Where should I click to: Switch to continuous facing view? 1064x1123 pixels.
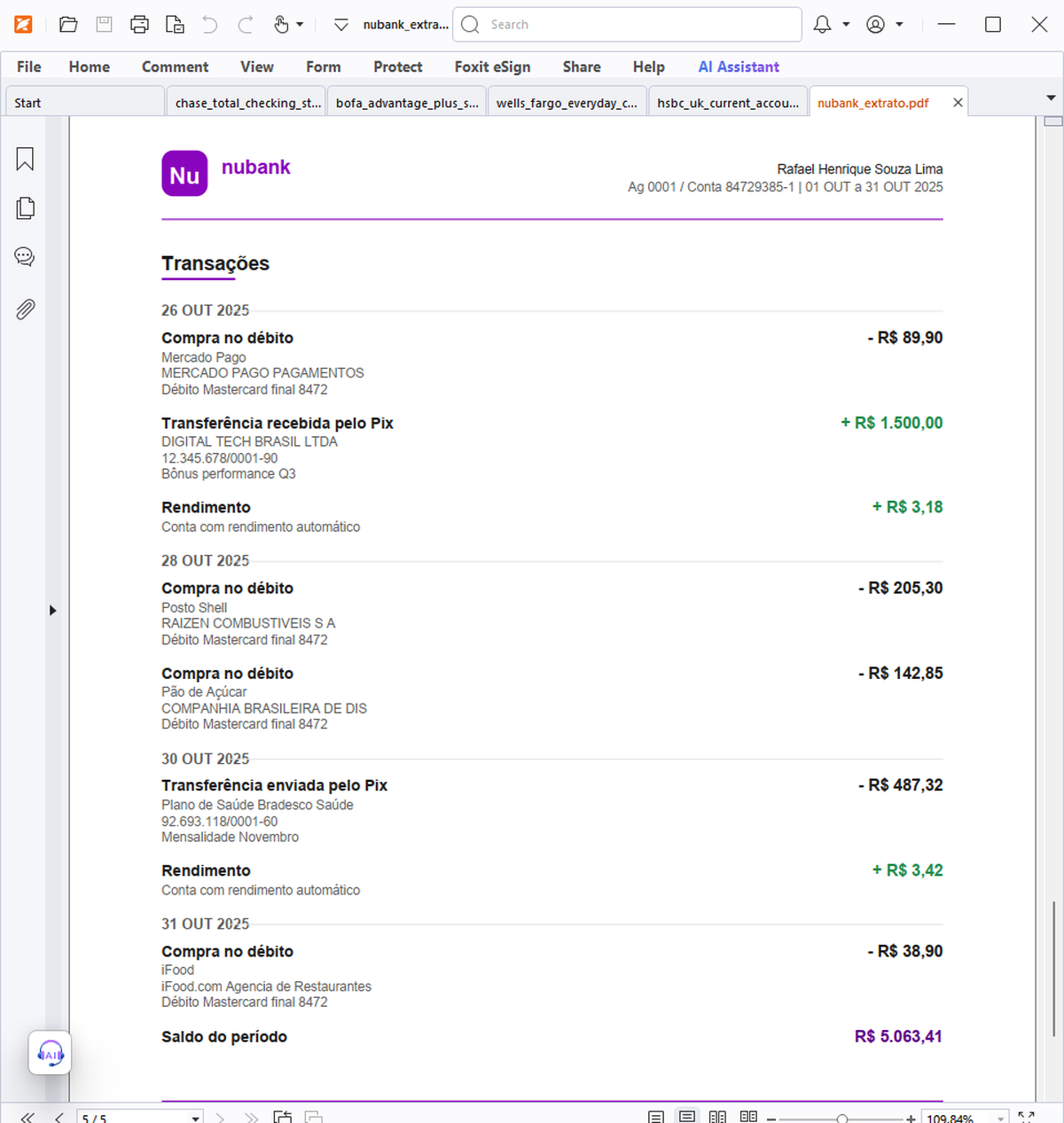click(749, 1117)
